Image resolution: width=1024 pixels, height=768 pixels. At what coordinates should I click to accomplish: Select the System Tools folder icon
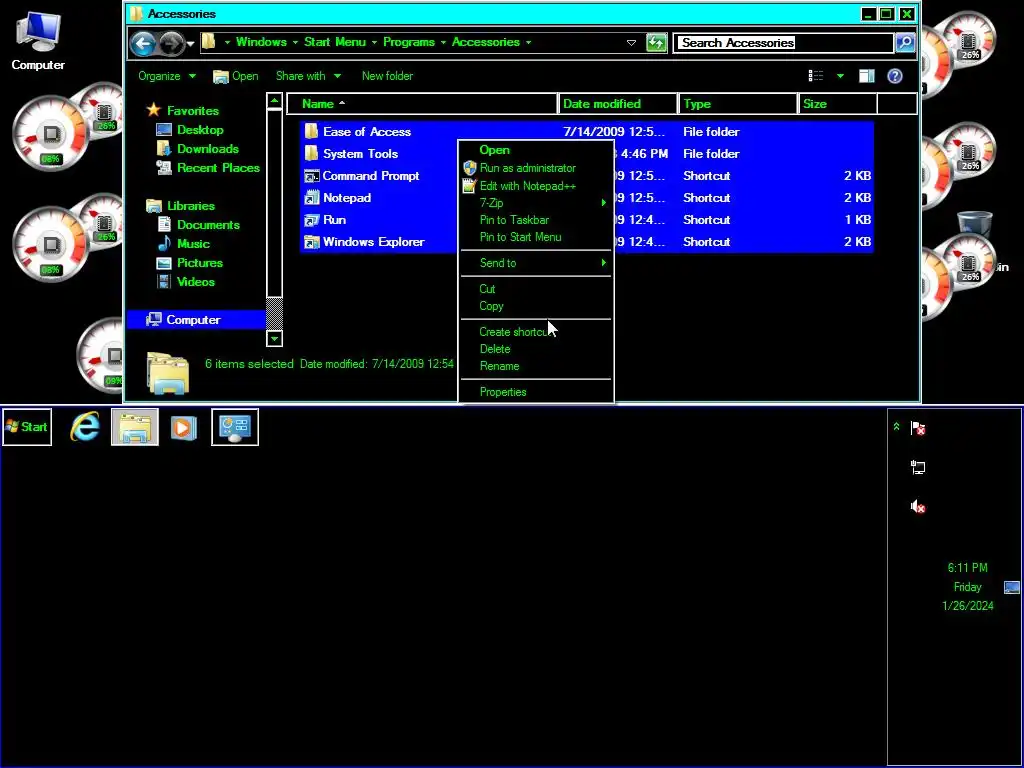pyautogui.click(x=312, y=154)
